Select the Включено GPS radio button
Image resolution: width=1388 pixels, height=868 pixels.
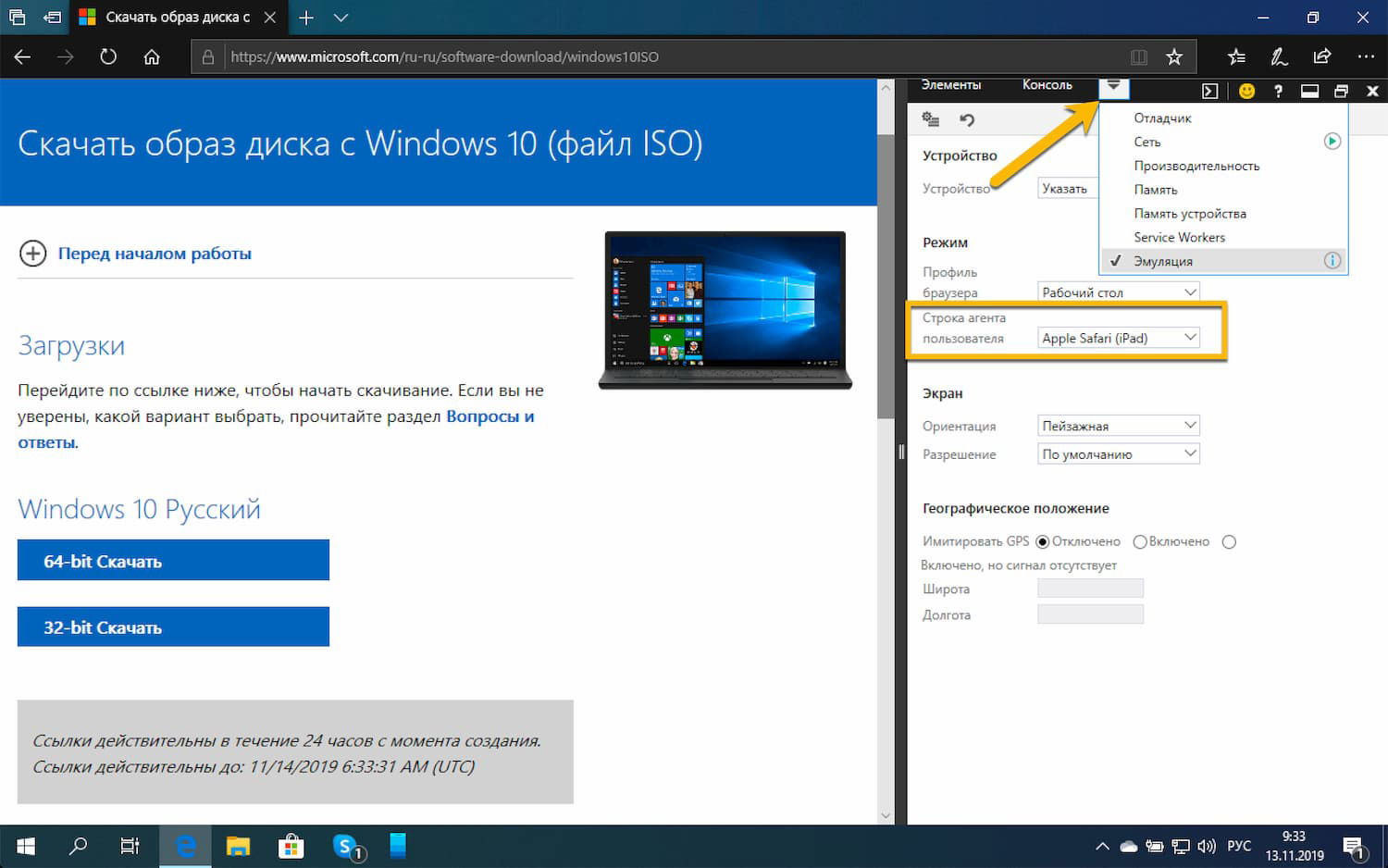point(1139,541)
